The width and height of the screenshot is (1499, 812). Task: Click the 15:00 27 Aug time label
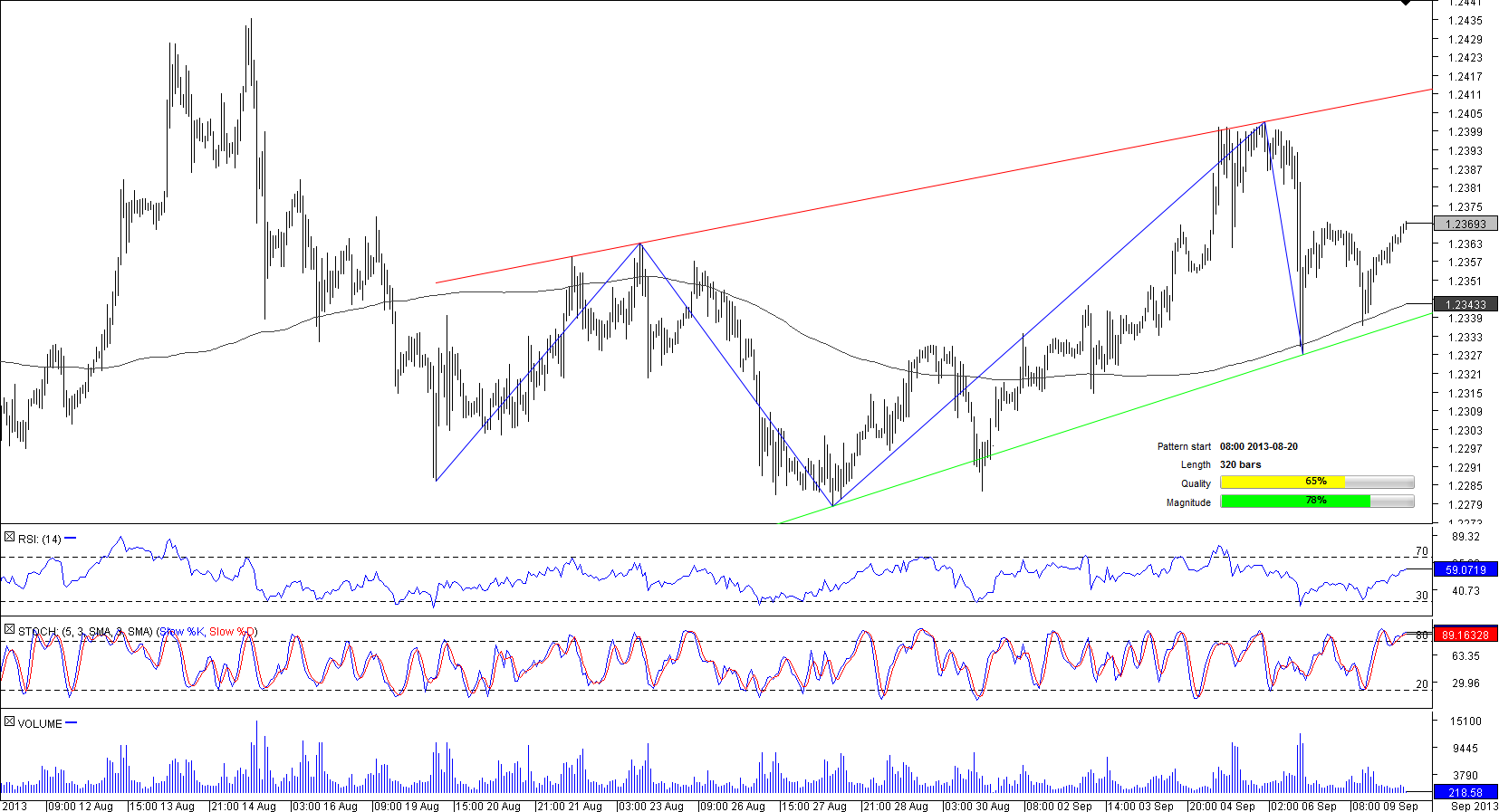814,806
